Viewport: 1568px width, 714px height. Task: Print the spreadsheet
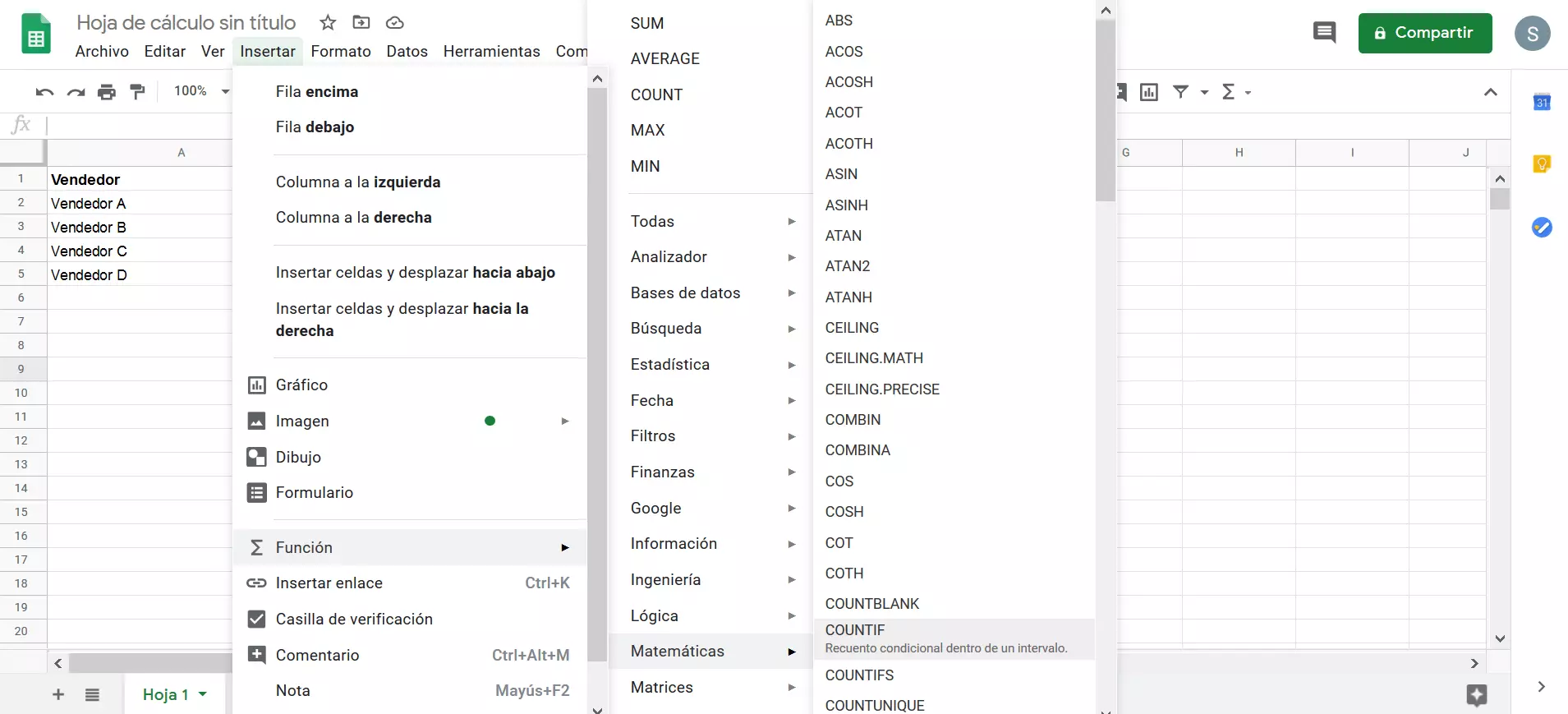click(107, 91)
